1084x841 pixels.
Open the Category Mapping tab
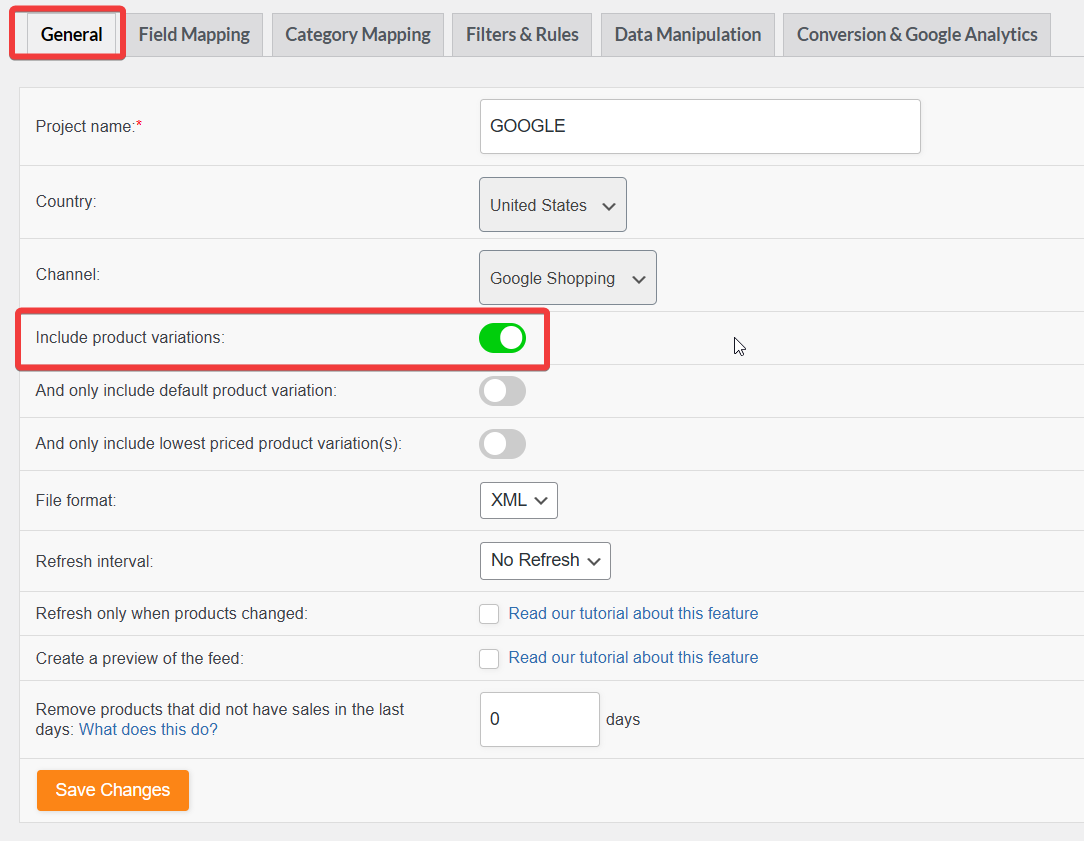pos(357,35)
